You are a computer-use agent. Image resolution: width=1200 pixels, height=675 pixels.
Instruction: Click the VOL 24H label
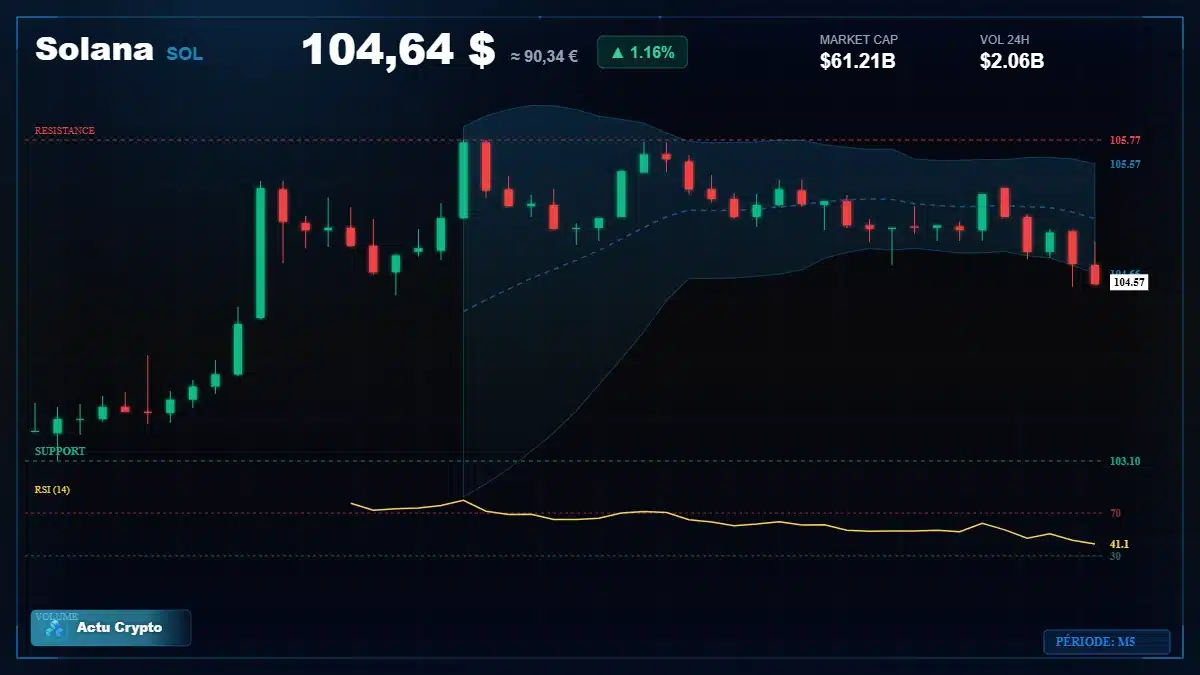[x=1005, y=40]
